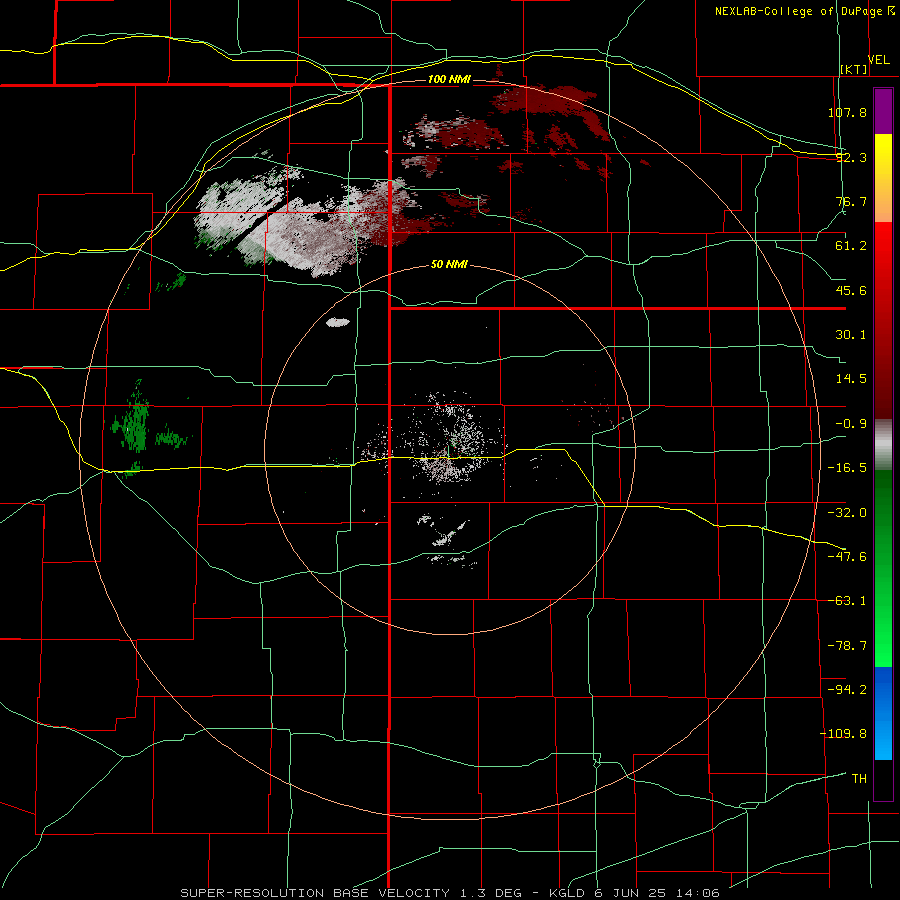Click the VEL legend title
The height and width of the screenshot is (900, 900).
(x=879, y=60)
